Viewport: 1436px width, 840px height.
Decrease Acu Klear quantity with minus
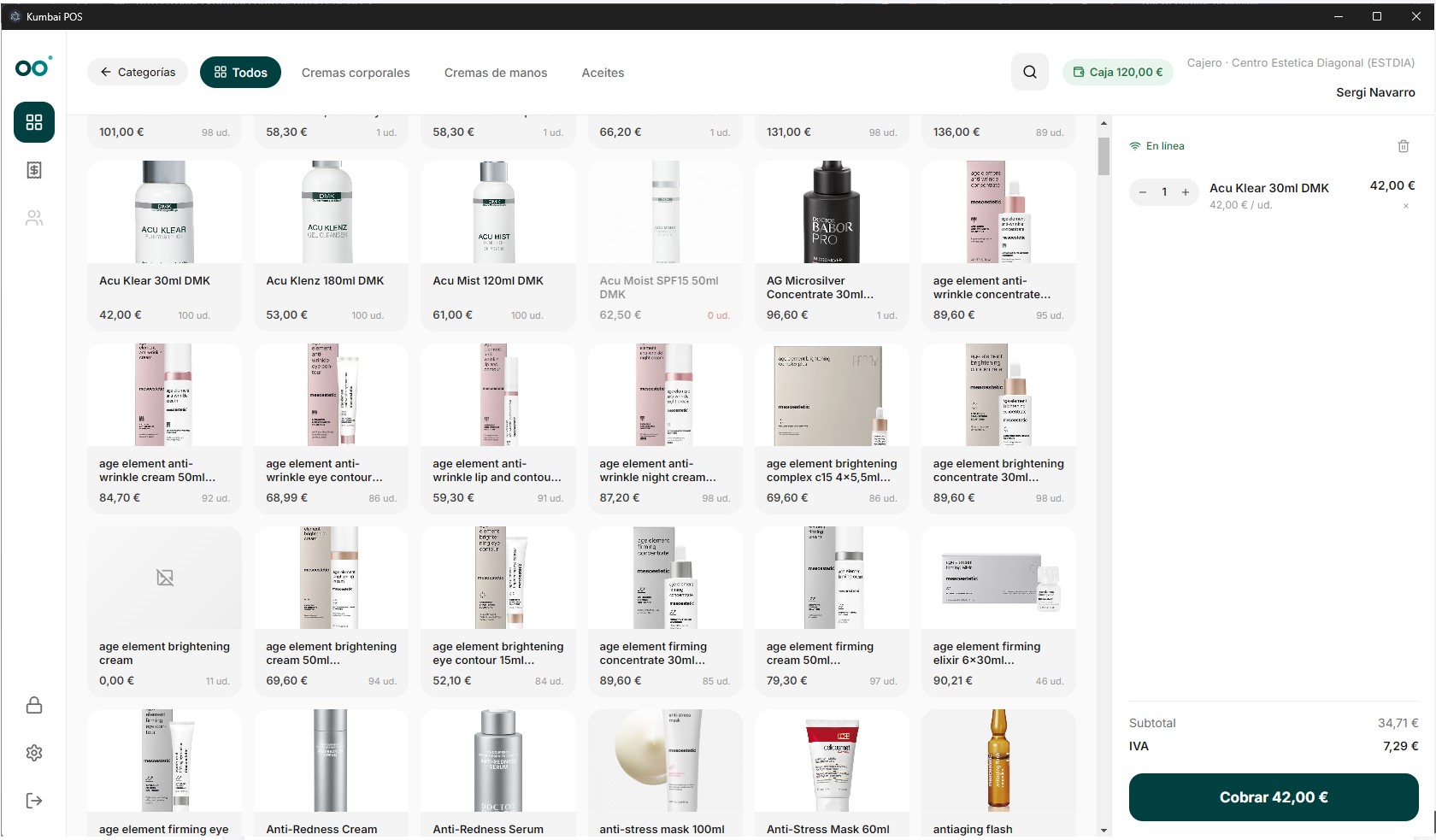coord(1143,192)
